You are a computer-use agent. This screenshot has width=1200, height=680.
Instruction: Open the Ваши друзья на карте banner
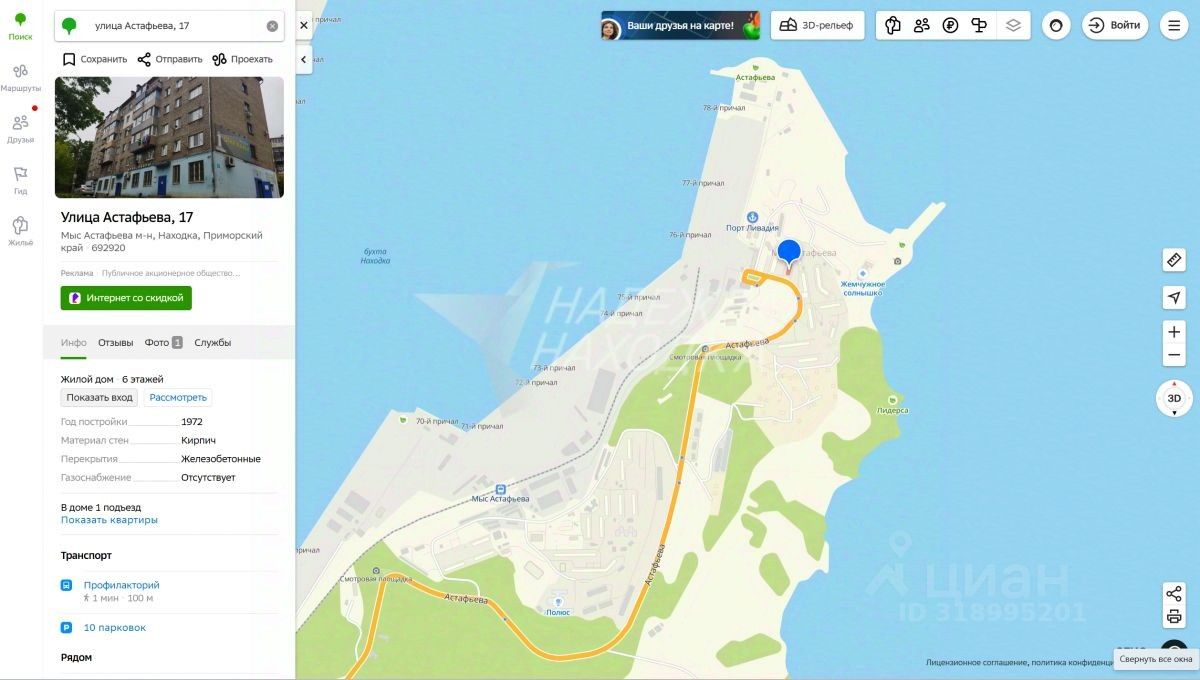coord(680,26)
